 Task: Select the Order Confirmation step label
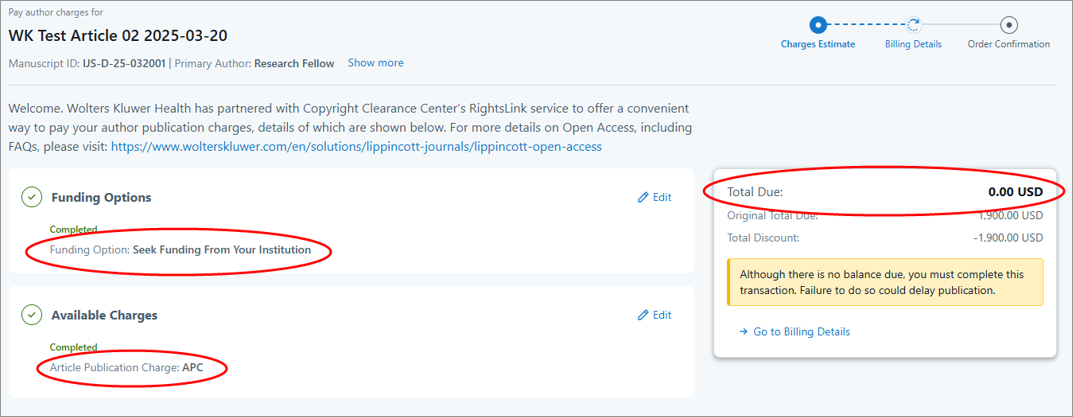click(x=1008, y=44)
